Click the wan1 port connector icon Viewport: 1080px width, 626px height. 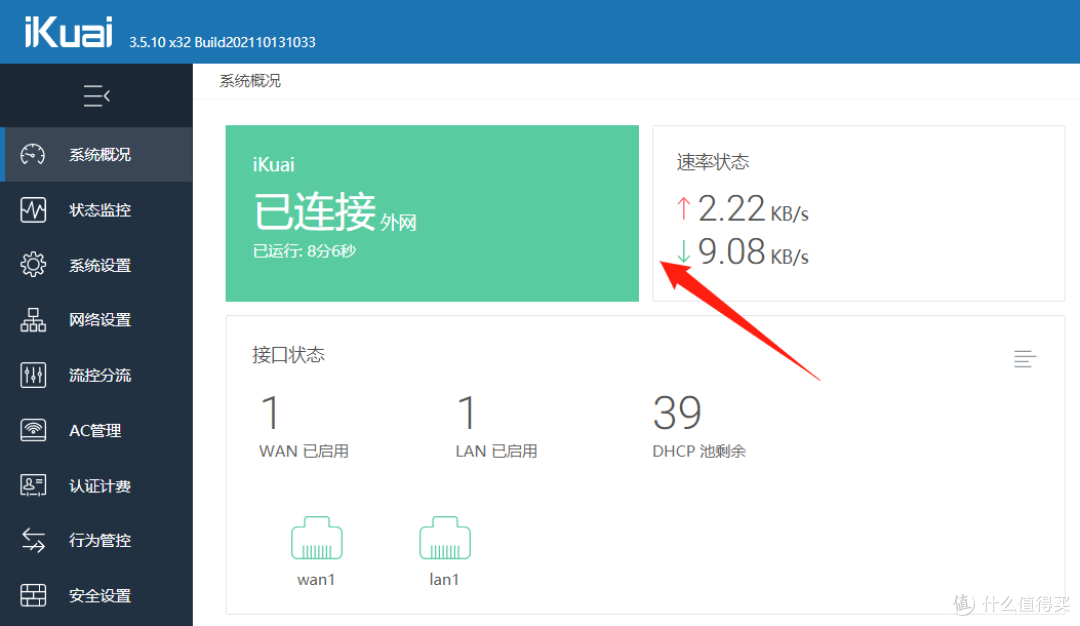click(316, 537)
